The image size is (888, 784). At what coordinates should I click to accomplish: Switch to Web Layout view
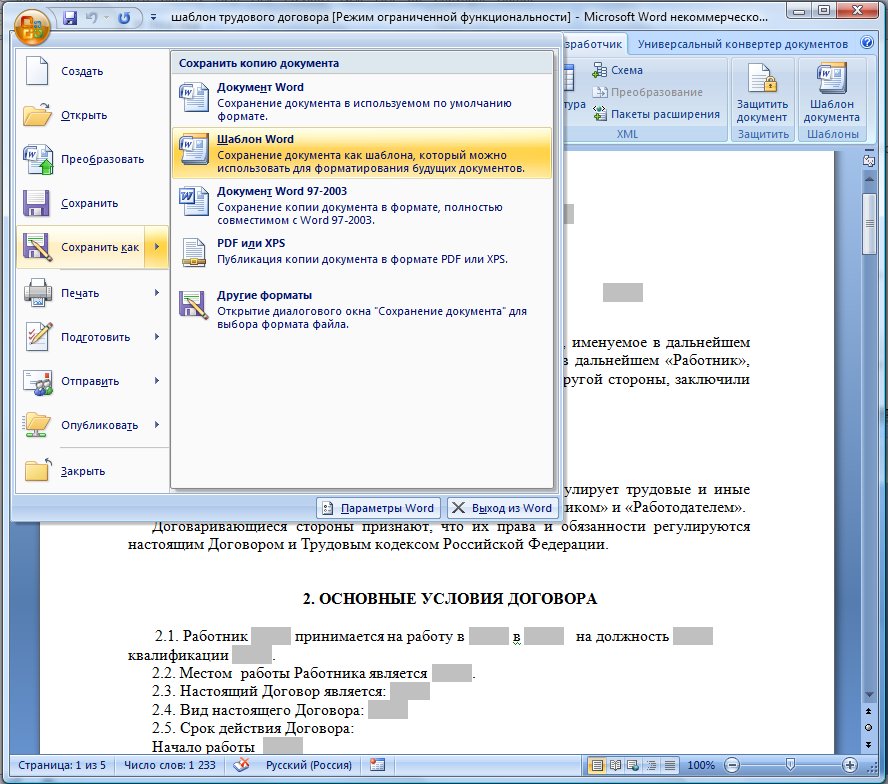point(633,765)
